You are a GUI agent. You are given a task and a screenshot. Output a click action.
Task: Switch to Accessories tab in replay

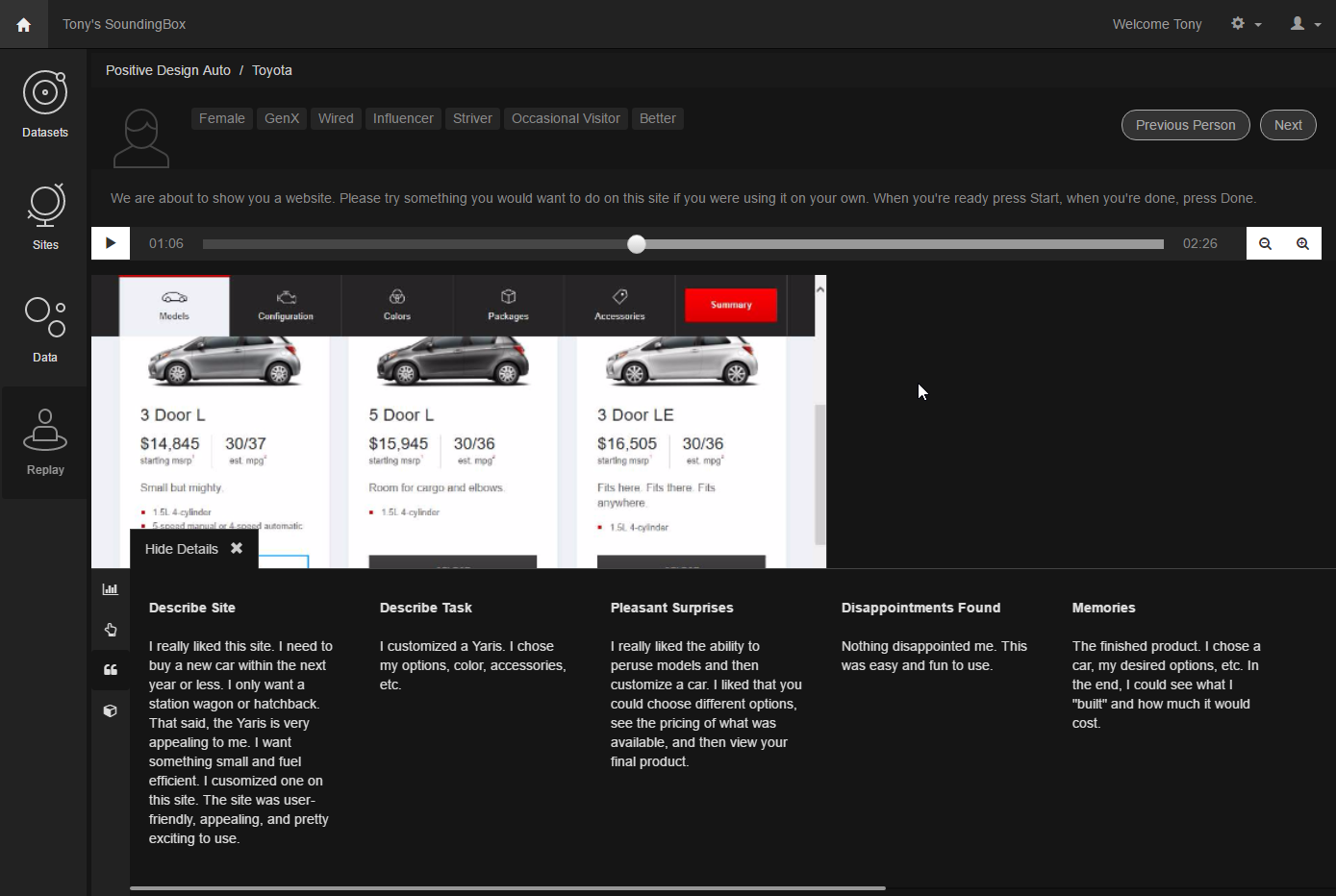[619, 306]
